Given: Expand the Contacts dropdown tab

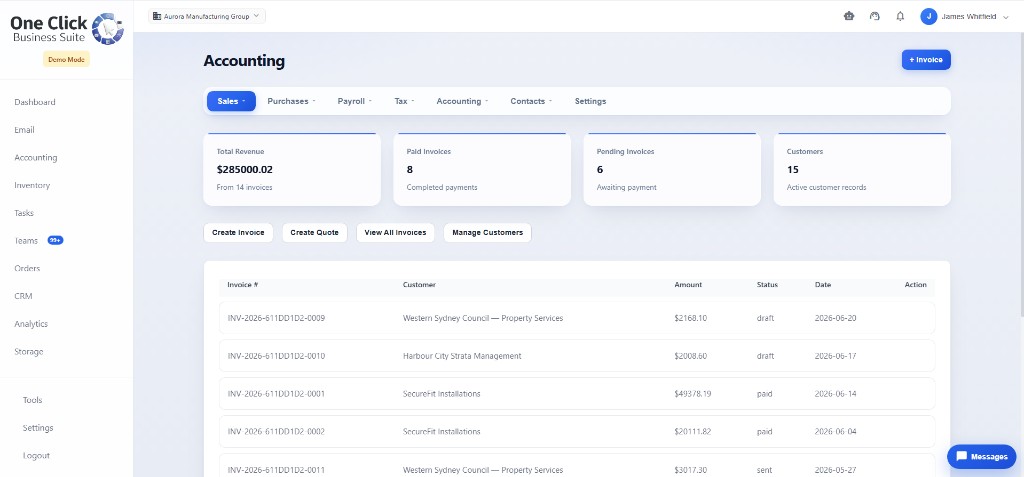Looking at the screenshot, I should [531, 101].
